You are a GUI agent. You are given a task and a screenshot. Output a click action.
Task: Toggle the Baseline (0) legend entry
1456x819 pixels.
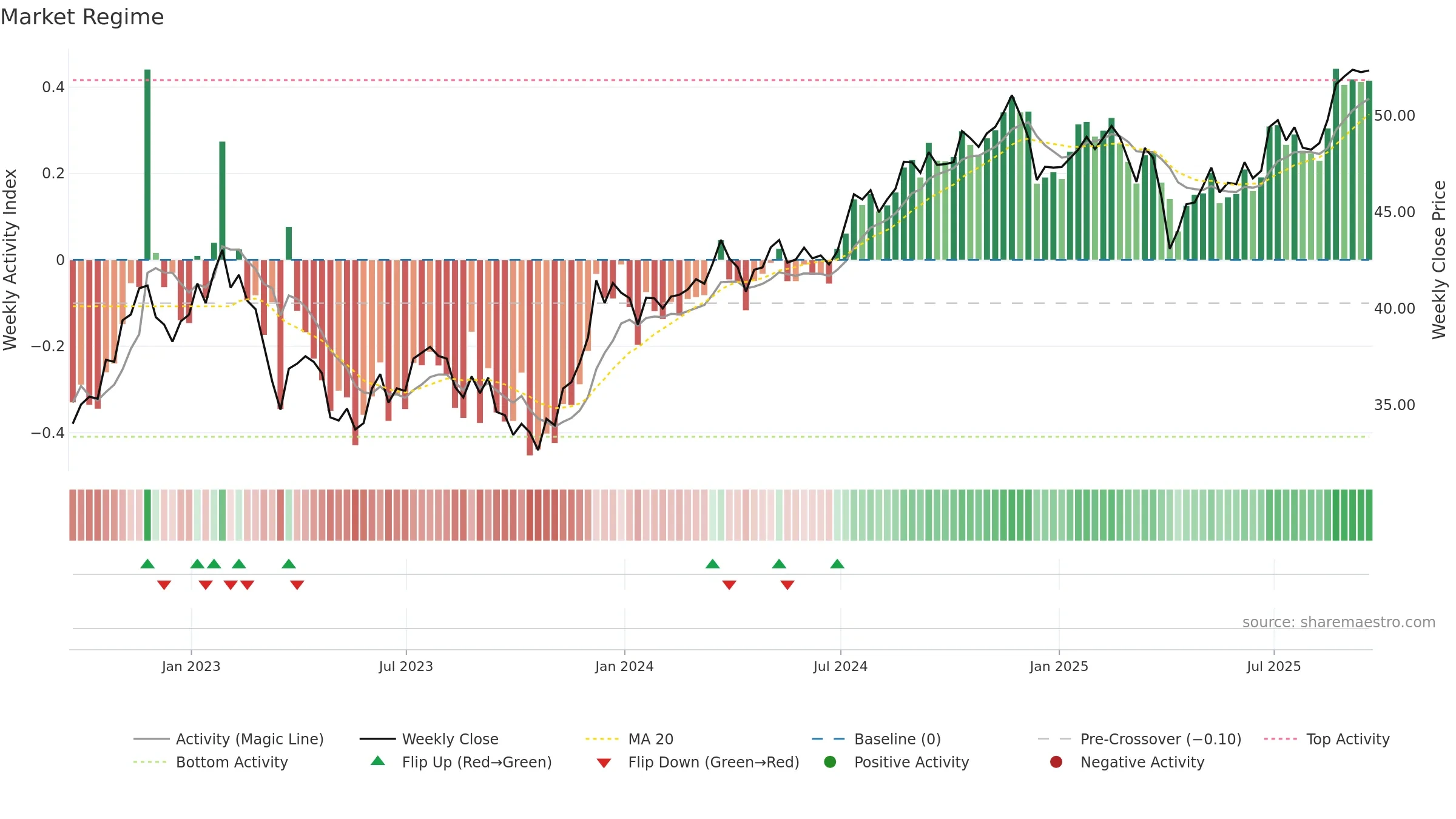(876, 739)
